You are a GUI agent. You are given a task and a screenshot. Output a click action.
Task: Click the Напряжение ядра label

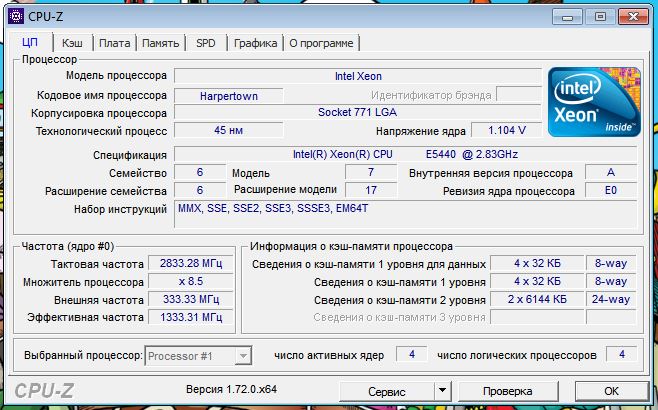coord(420,131)
